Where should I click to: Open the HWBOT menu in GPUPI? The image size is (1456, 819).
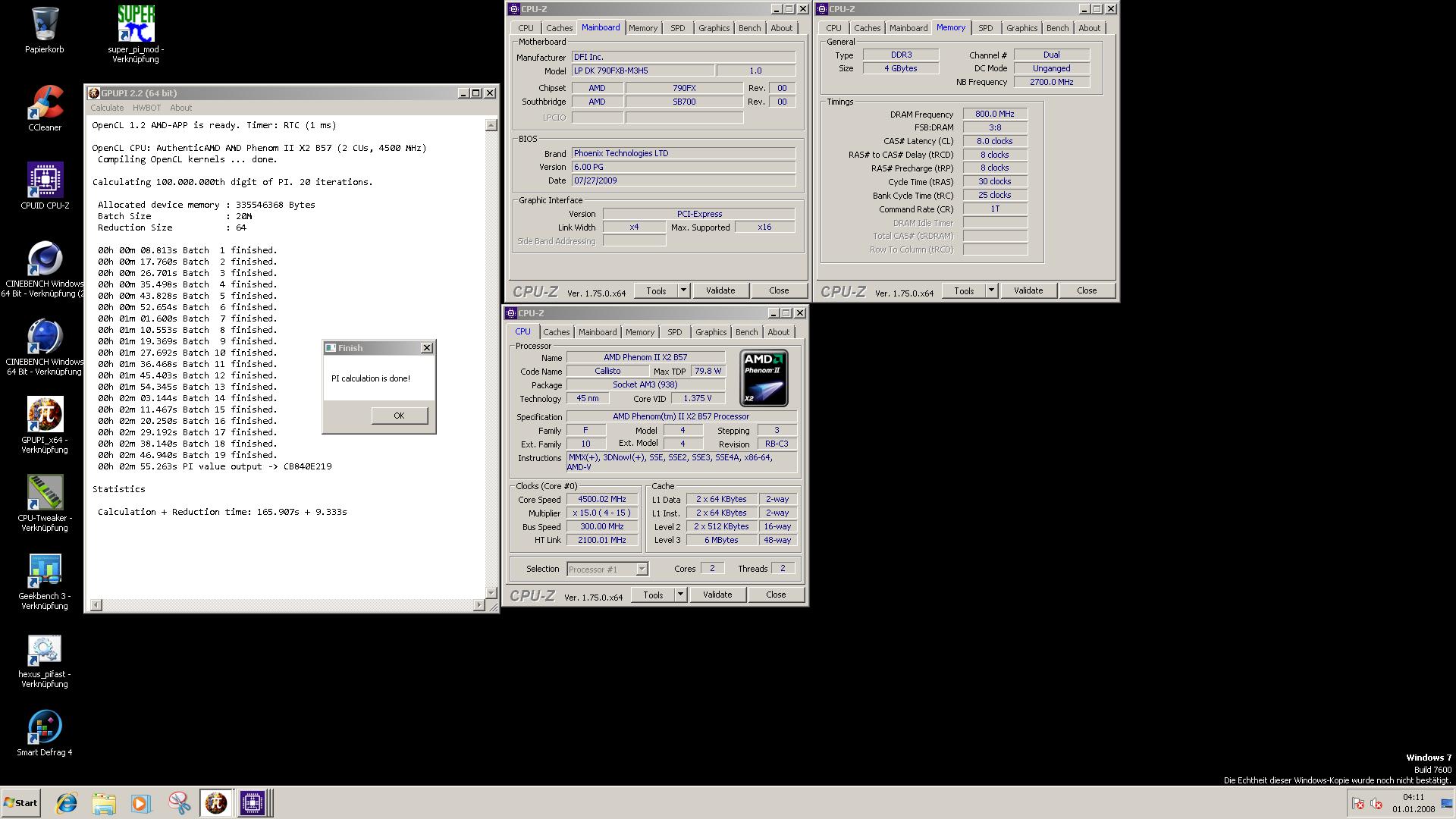pos(146,108)
